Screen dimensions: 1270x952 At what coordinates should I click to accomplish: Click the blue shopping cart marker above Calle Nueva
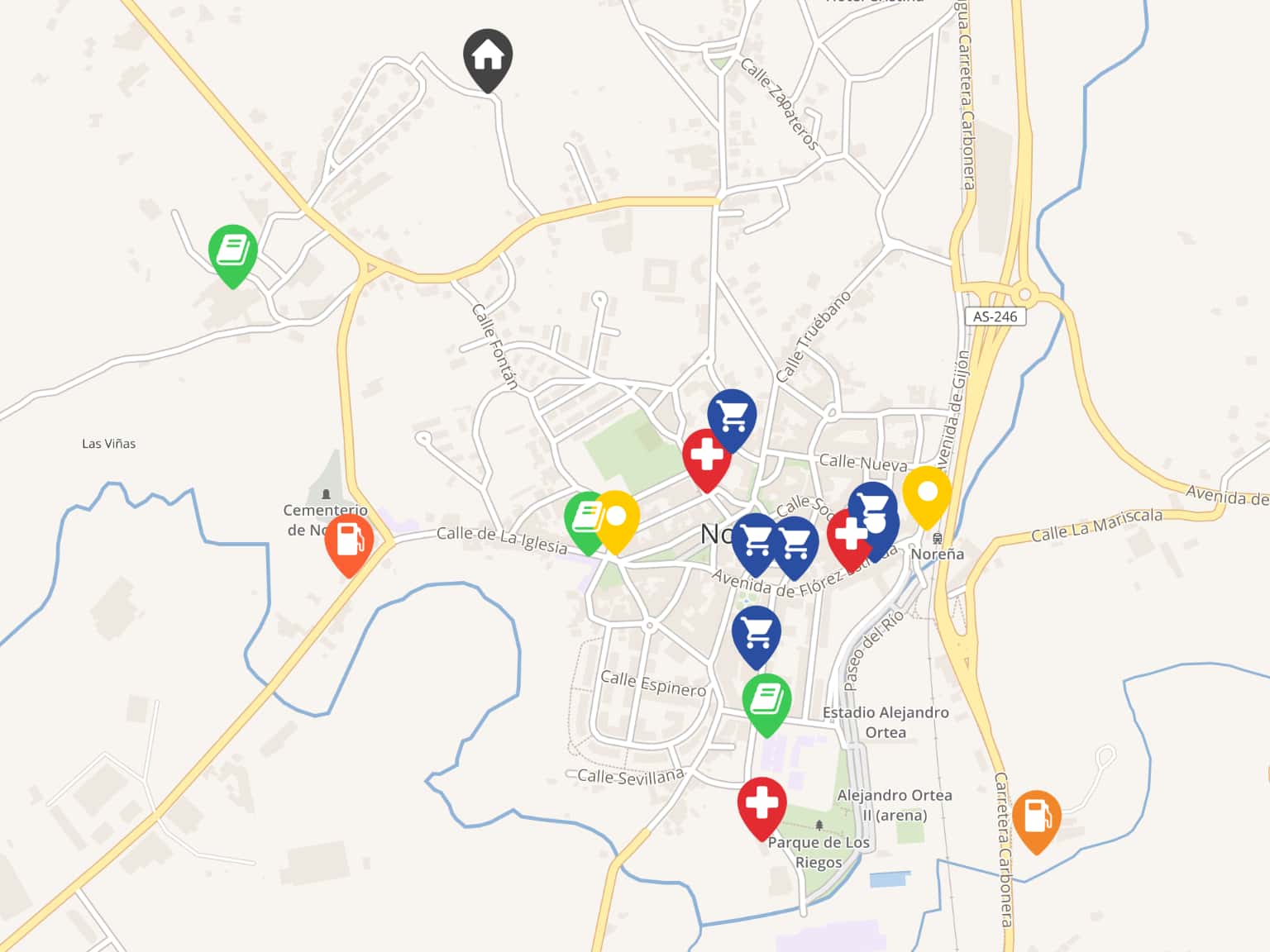(732, 420)
